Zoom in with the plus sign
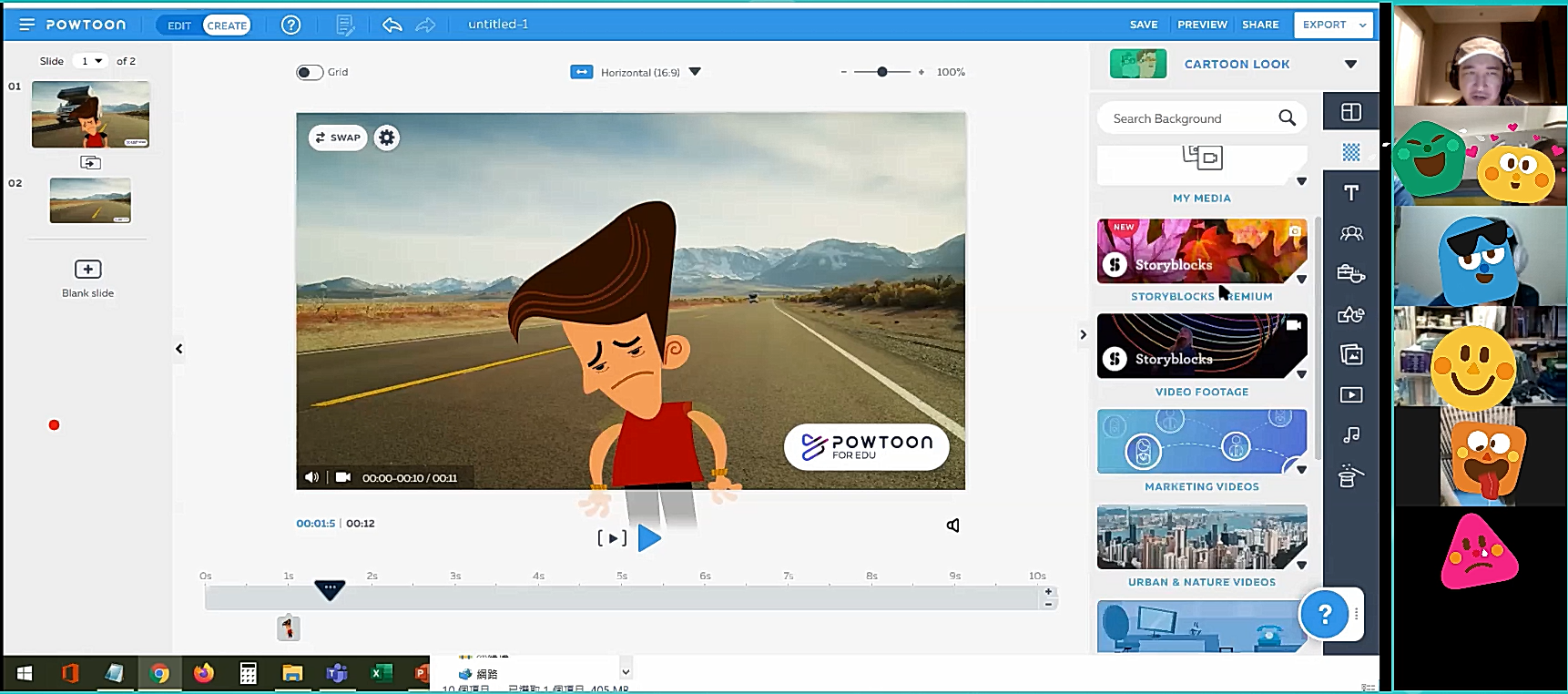This screenshot has width=1568, height=694. point(921,72)
